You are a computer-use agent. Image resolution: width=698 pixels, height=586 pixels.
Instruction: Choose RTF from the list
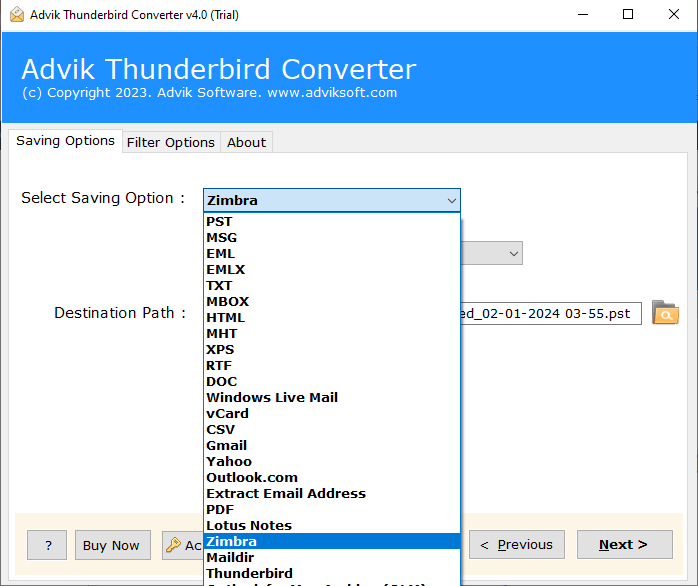point(332,366)
